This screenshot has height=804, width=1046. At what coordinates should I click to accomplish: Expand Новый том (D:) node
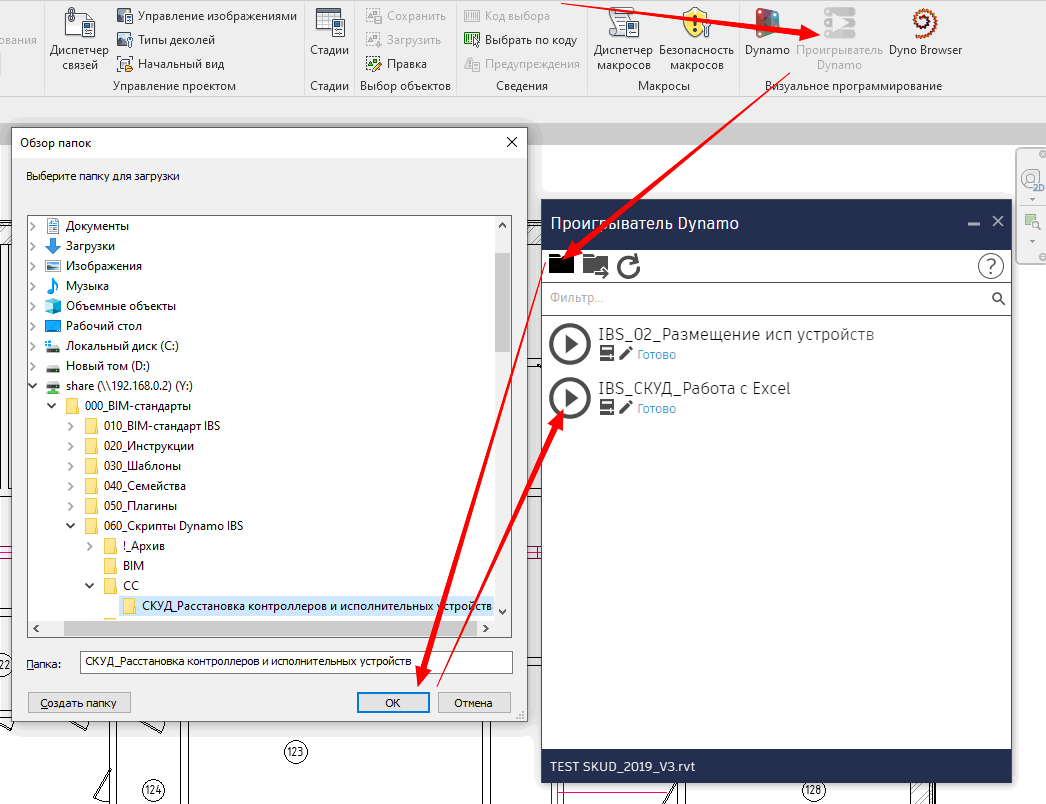(33, 366)
